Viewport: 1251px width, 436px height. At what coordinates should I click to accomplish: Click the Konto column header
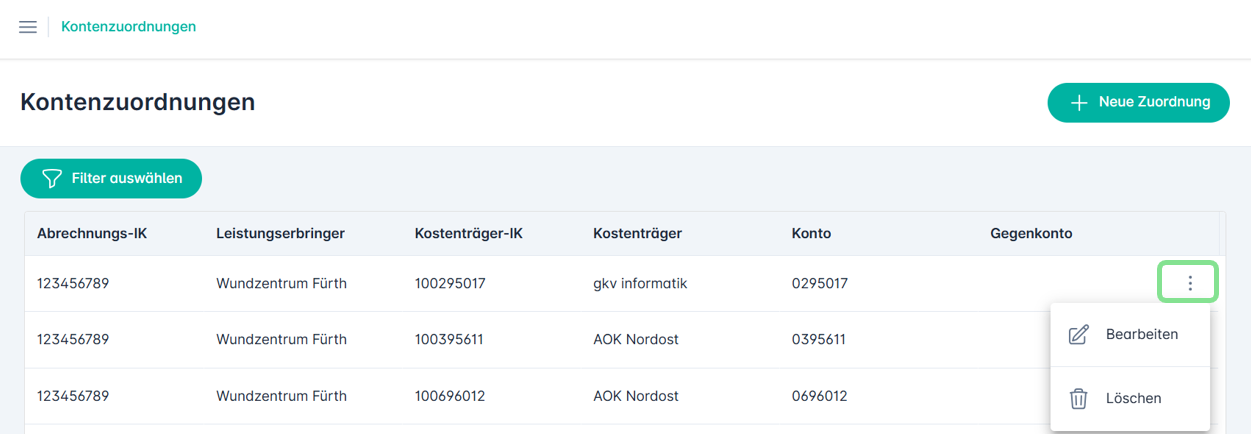click(811, 234)
